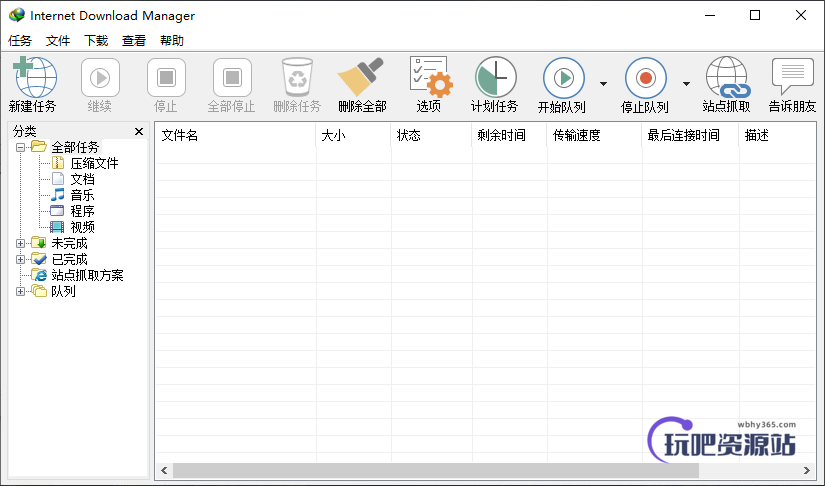This screenshot has height=486, width=825.
Task: Select the 音乐 category
Action: pyautogui.click(x=82, y=196)
